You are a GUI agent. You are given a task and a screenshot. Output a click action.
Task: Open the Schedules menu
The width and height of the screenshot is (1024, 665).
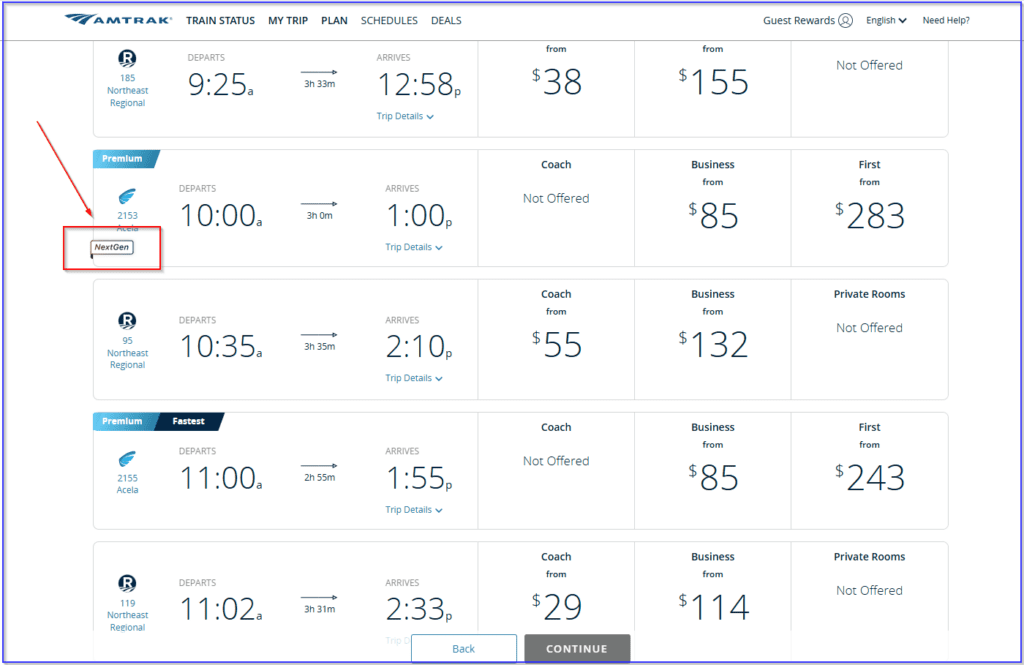[389, 20]
